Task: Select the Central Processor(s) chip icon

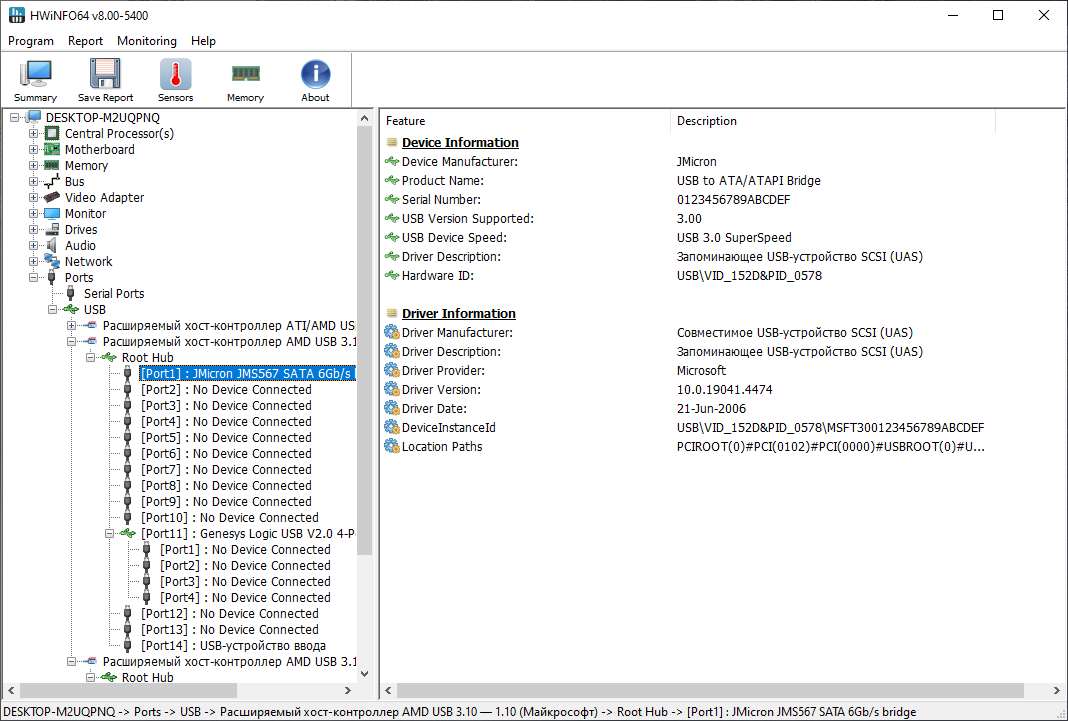Action: tap(52, 133)
